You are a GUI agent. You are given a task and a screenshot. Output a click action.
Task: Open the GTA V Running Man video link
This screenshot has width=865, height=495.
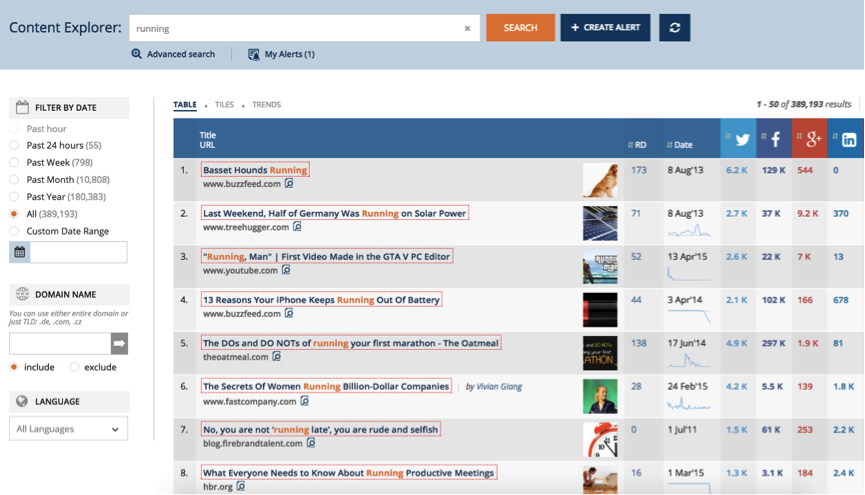pos(327,256)
